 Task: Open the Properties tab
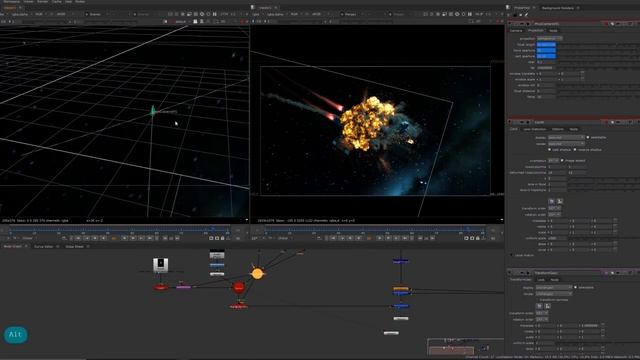coord(522,8)
